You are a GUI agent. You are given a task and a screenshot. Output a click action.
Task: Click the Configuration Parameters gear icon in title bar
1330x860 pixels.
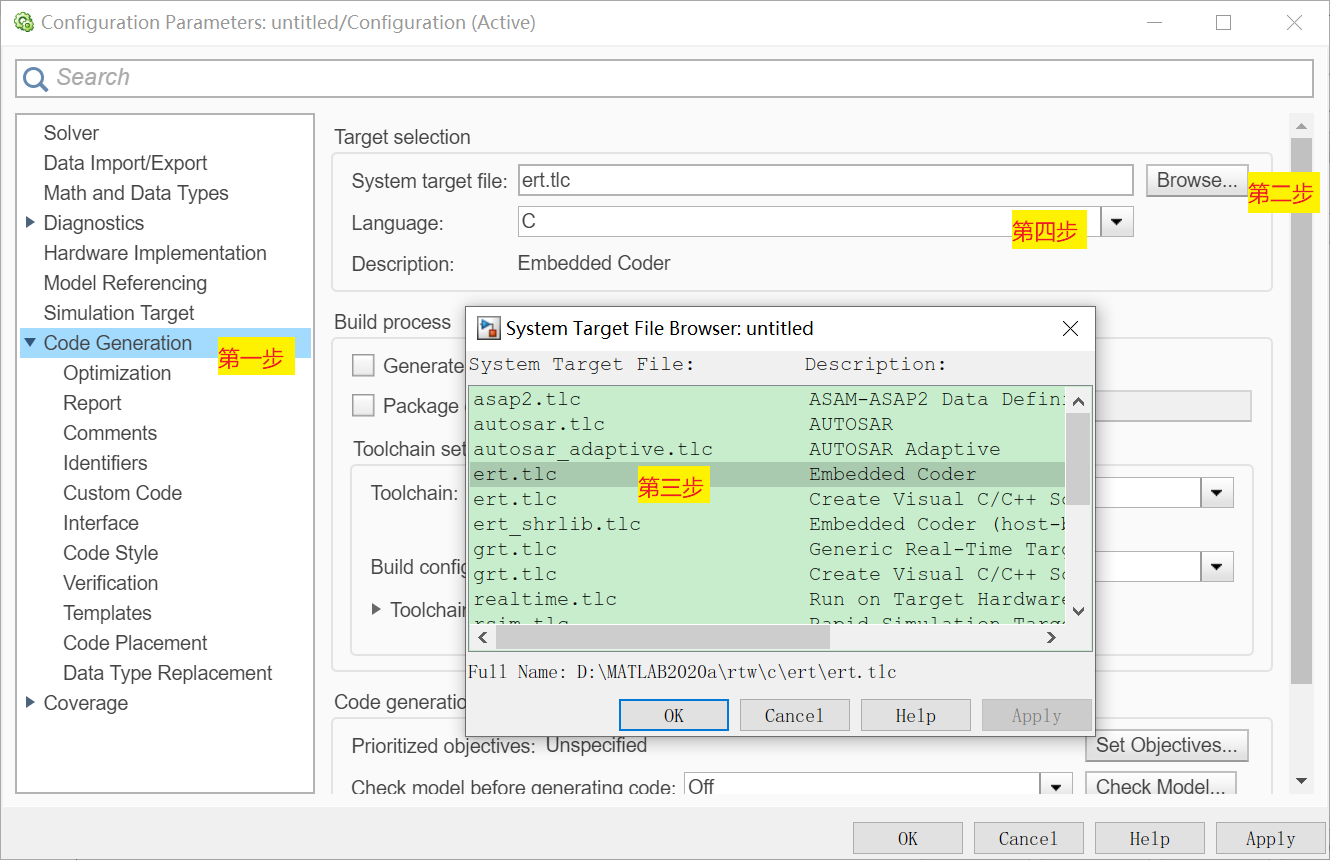[x=22, y=22]
